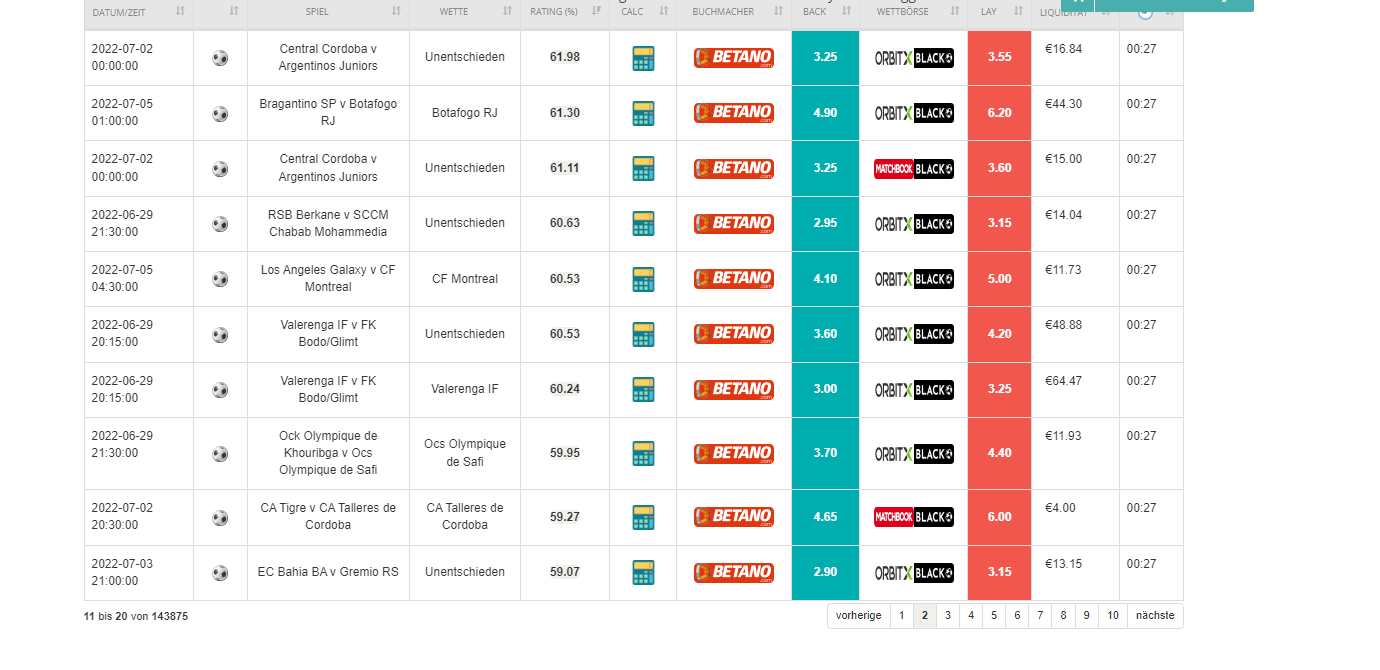Click liquidity value €4.00
Viewport: 1380px width, 670px height.
coord(1060,508)
